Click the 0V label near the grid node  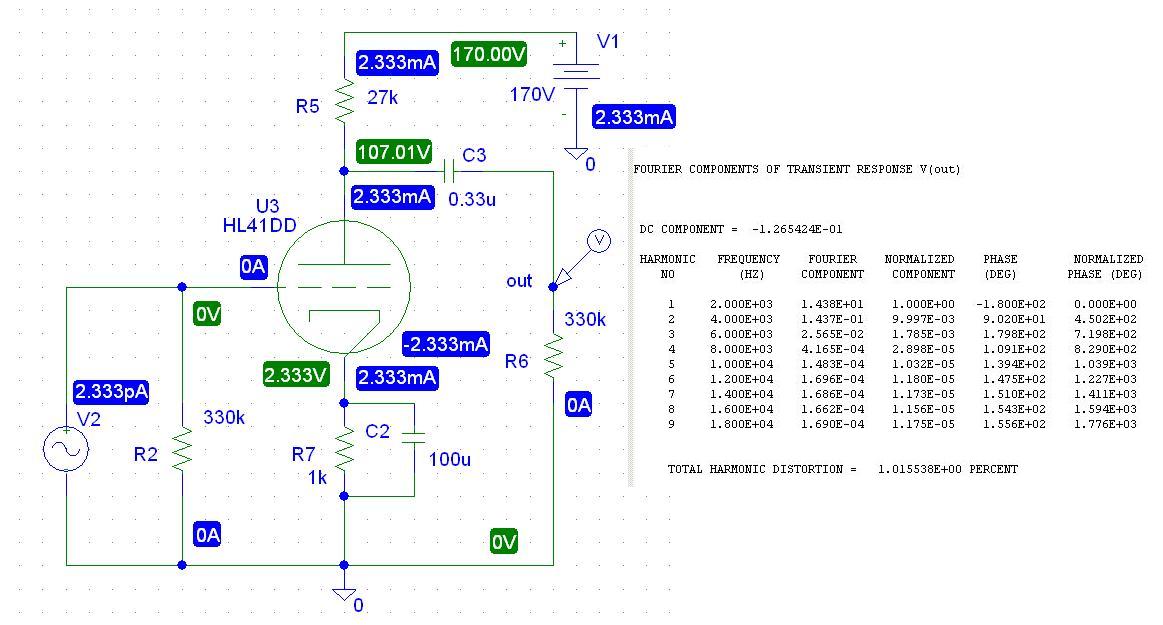pyautogui.click(x=208, y=314)
